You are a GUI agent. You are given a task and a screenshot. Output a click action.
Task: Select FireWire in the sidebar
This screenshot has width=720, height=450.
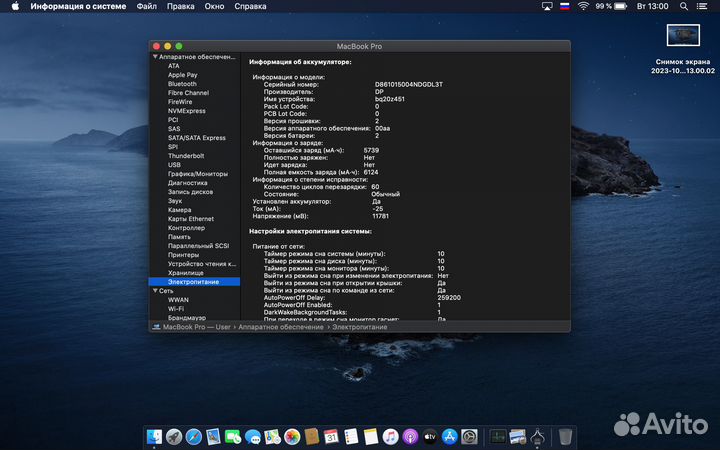coord(180,101)
